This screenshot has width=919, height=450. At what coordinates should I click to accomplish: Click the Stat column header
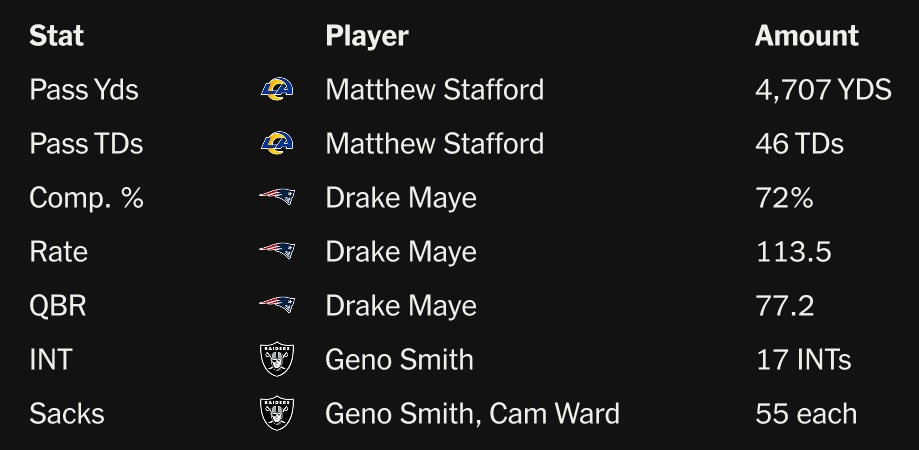tap(56, 36)
